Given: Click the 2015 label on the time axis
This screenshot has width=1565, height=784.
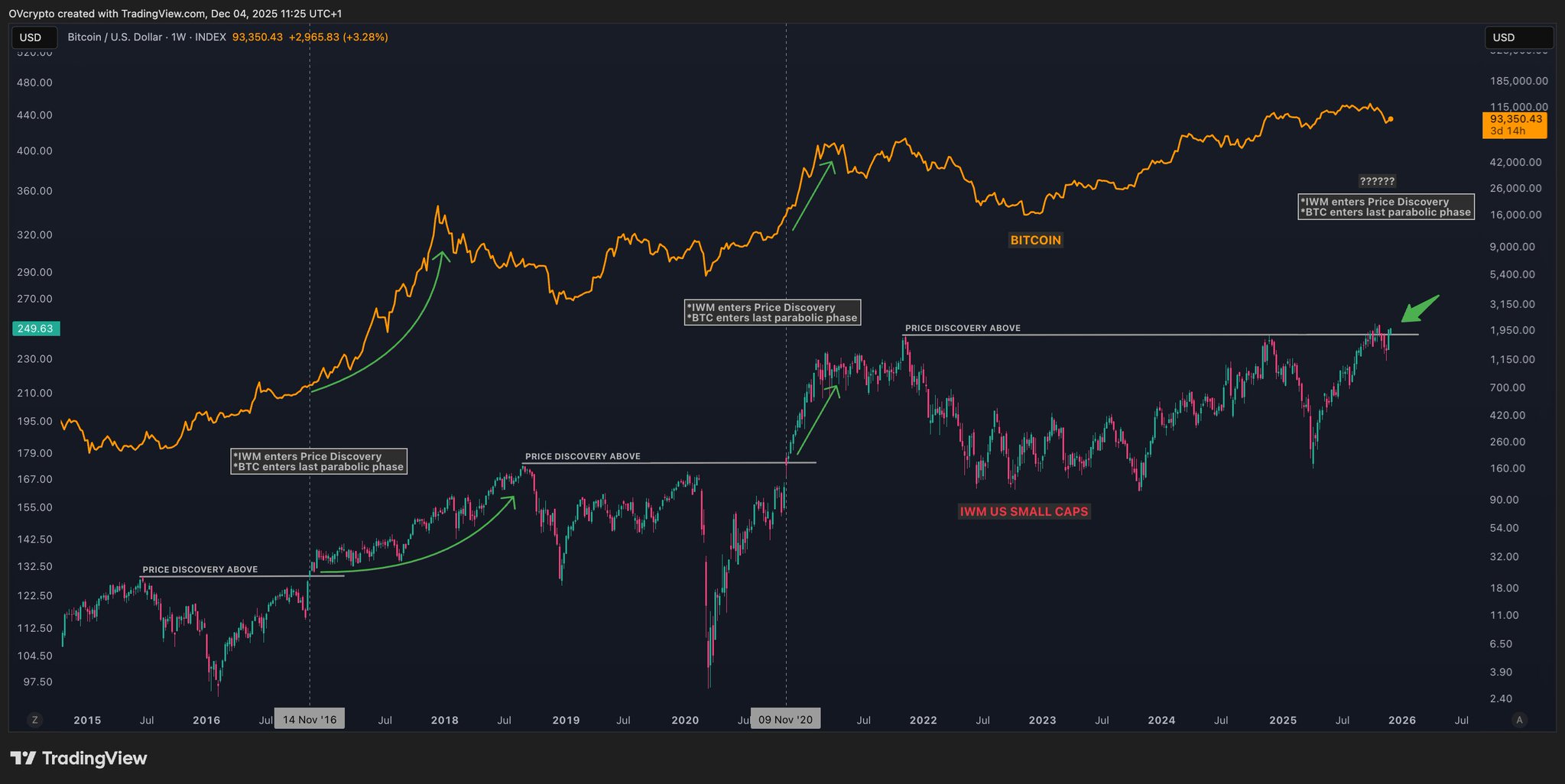Looking at the screenshot, I should tap(87, 720).
